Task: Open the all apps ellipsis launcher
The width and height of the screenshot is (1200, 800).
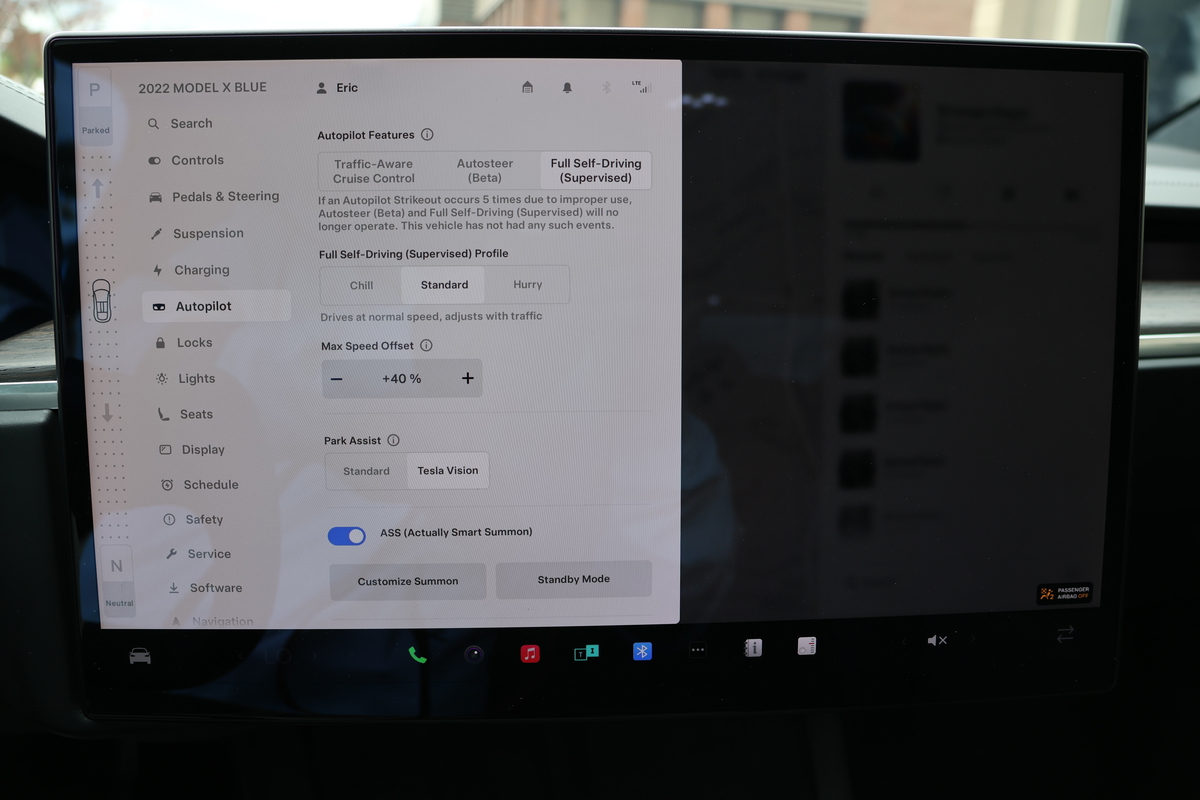Action: (698, 650)
